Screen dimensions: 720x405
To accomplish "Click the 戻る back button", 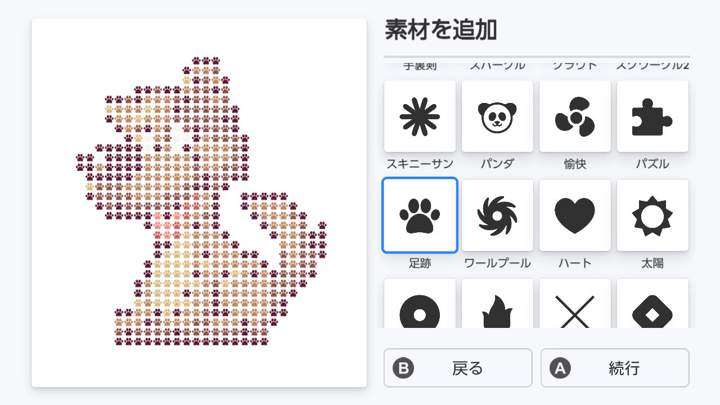I will (458, 368).
